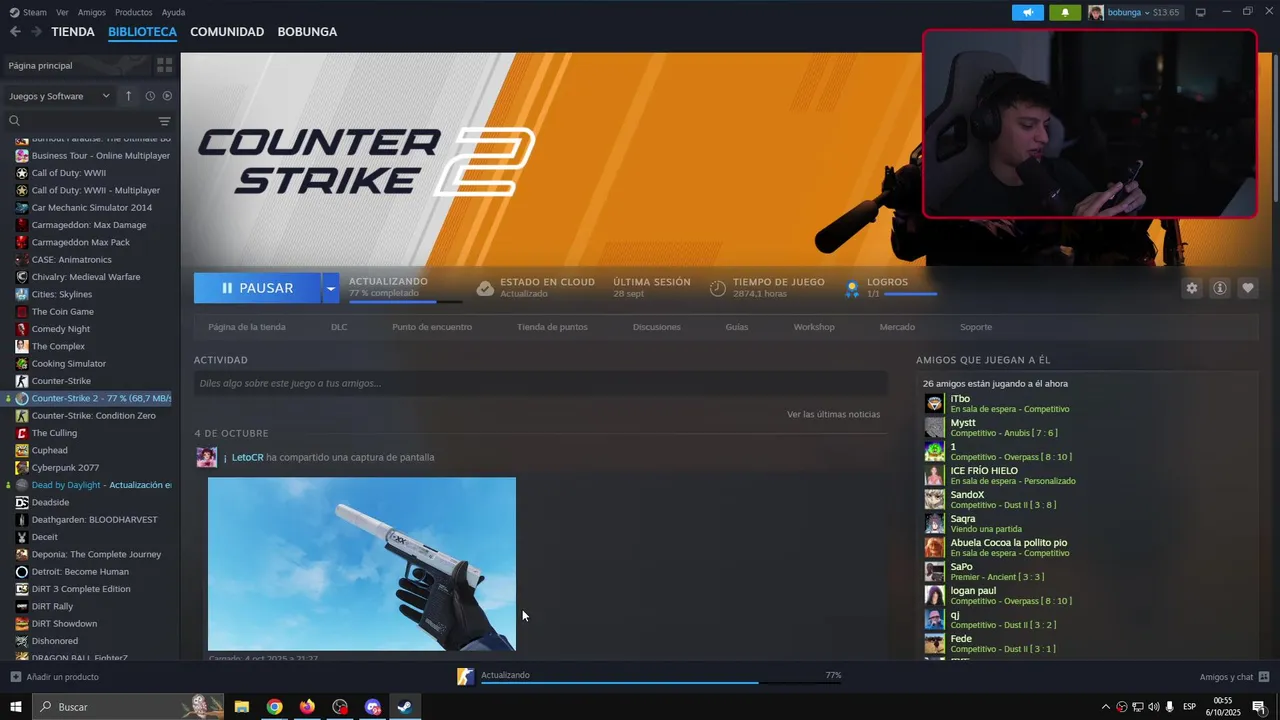The image size is (1280, 720).
Task: Select Cuphead in the library list
Action: coord(50,450)
